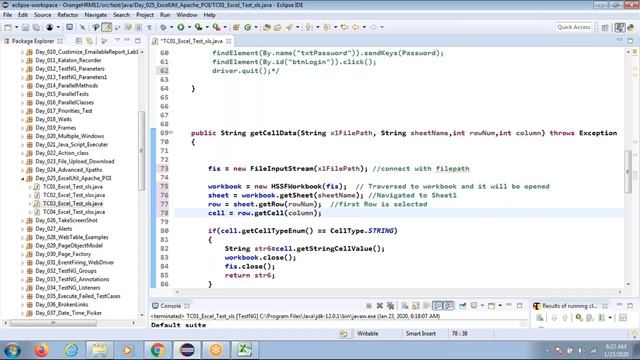
Task: Click the Open Type icon in toolbar
Action: pyautogui.click(x=267, y=27)
